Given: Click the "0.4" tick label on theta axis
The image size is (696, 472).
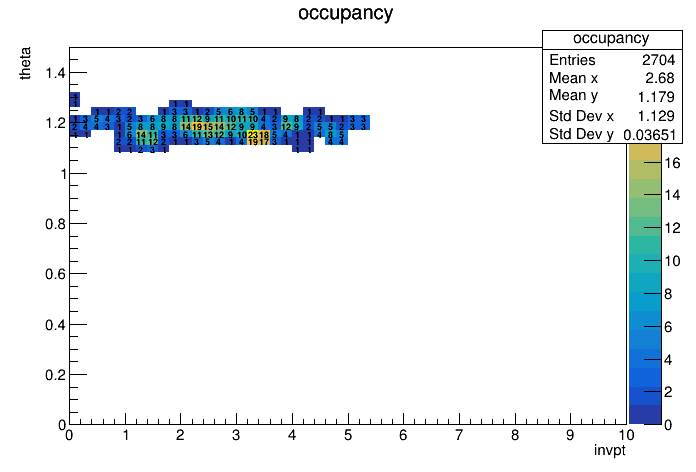Looking at the screenshot, I should tap(55, 325).
